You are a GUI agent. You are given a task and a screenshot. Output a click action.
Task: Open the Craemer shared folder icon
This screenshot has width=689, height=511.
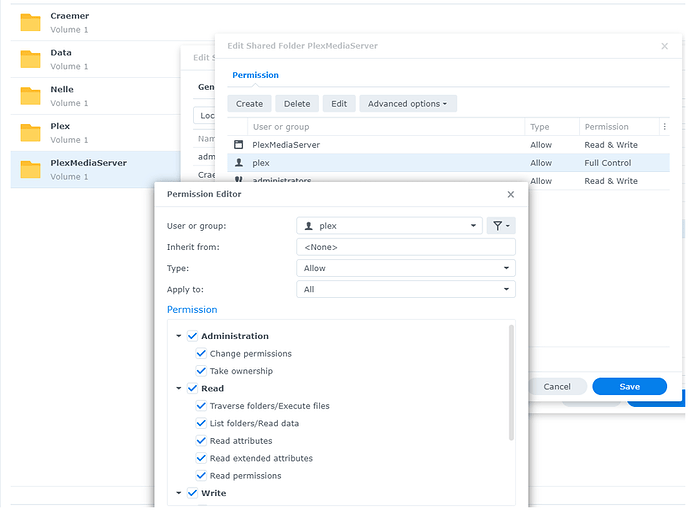[30, 22]
